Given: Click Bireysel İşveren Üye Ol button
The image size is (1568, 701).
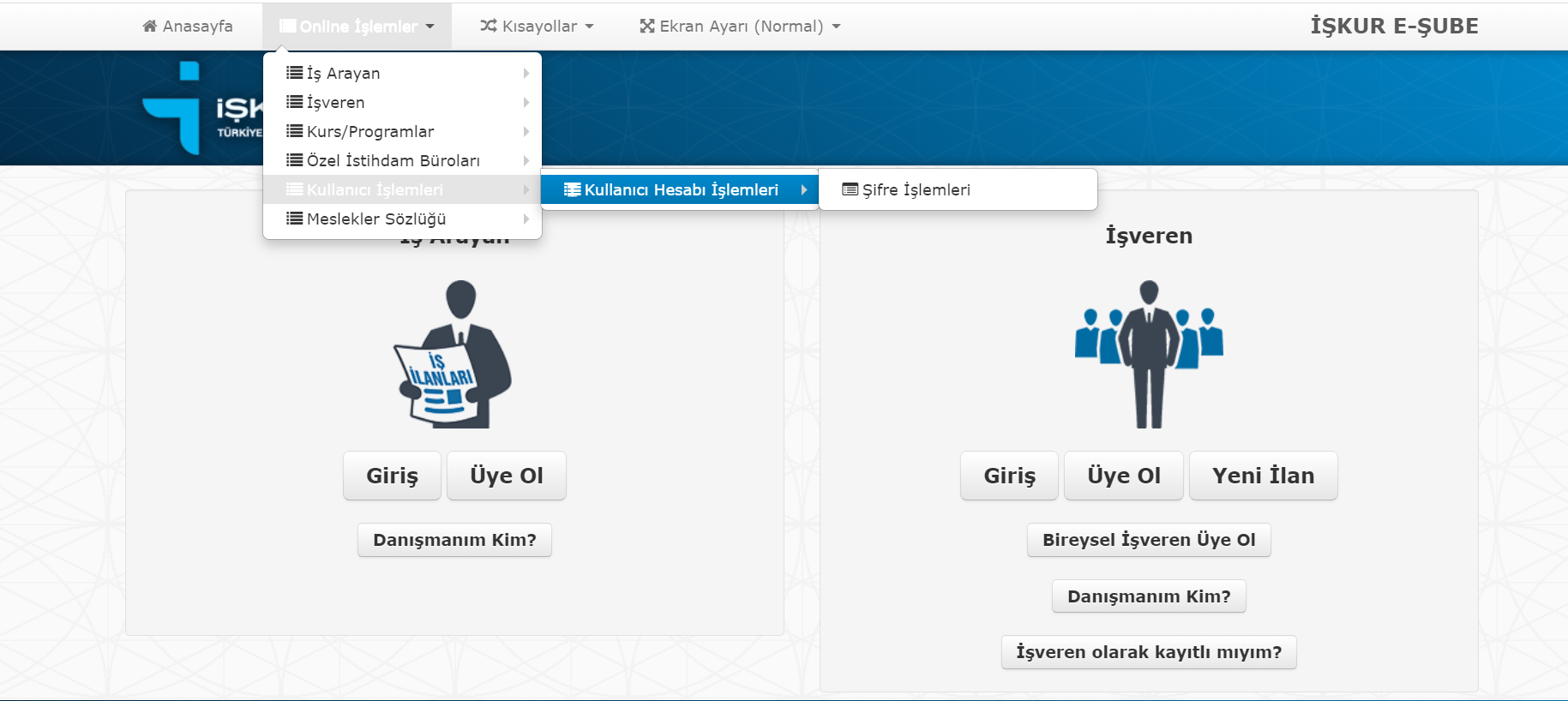Looking at the screenshot, I should click(1149, 540).
